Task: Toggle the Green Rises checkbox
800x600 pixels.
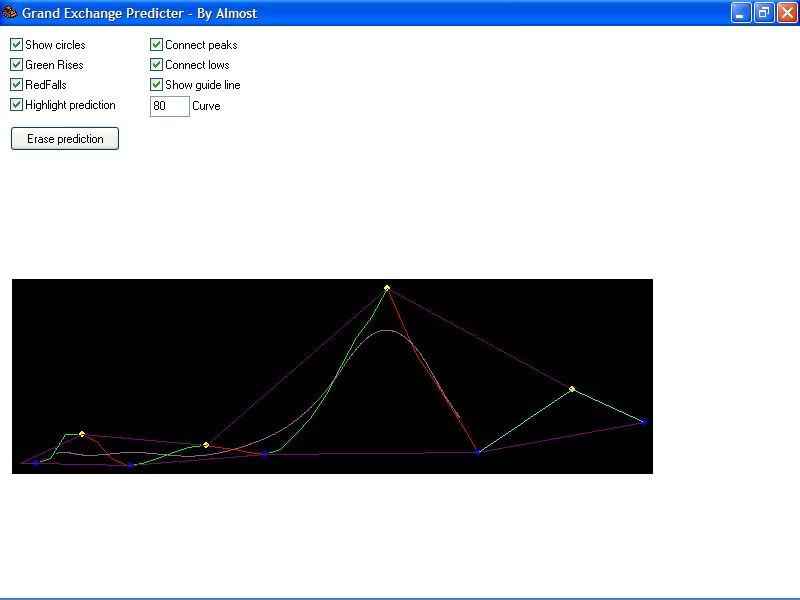Action: (16, 65)
